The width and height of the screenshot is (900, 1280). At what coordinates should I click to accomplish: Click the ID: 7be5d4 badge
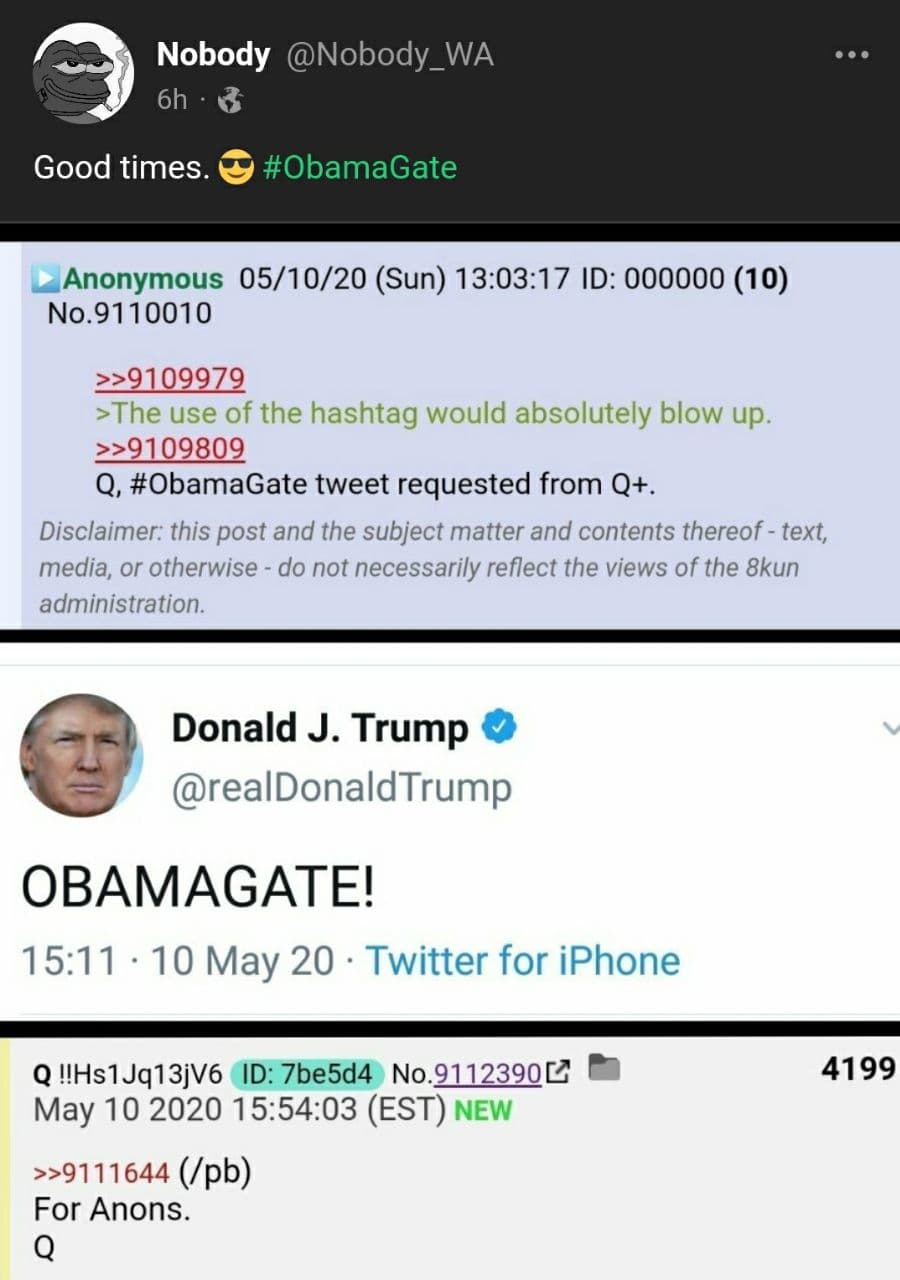308,1074
